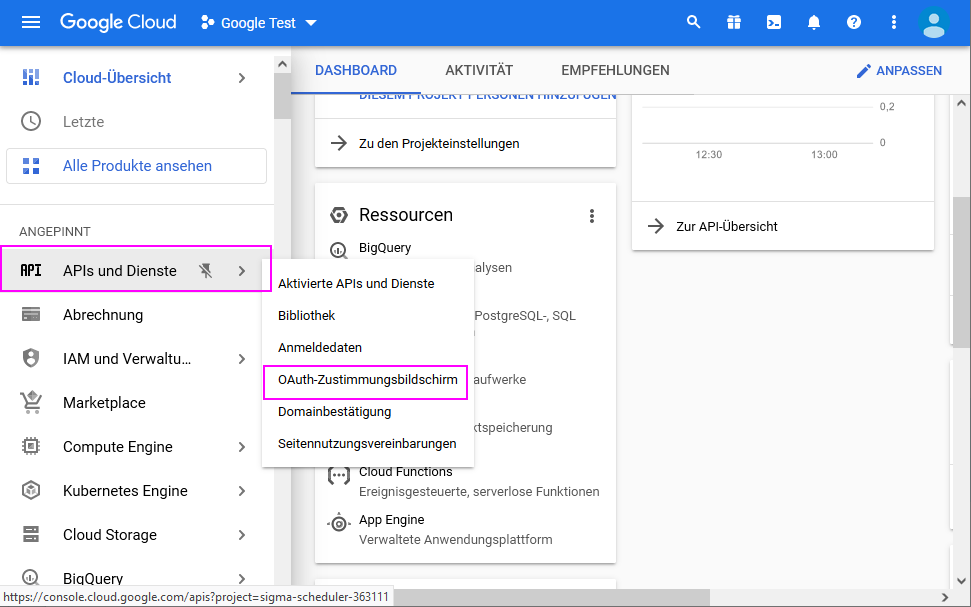Click the Marketplace shopping cart icon
The width and height of the screenshot is (971, 607).
[31, 403]
